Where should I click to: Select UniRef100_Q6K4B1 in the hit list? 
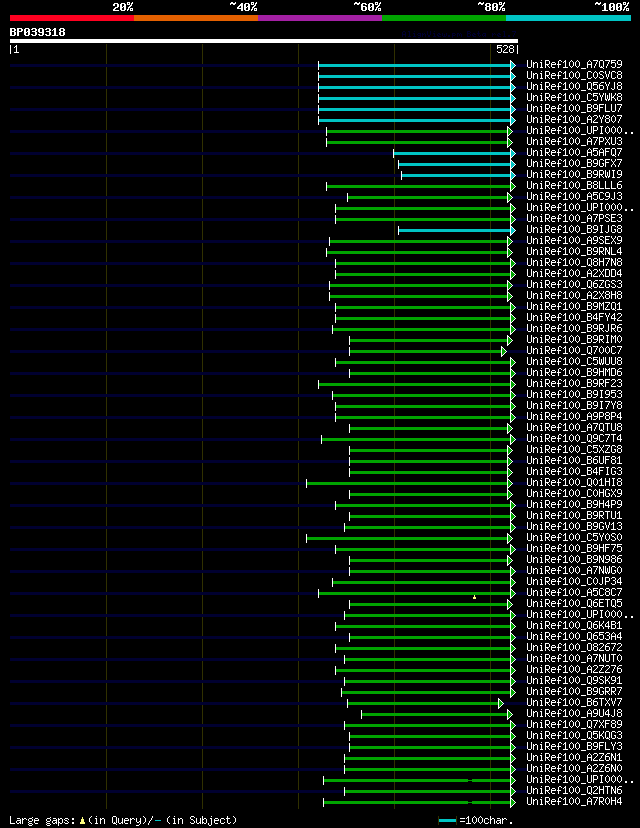574,625
